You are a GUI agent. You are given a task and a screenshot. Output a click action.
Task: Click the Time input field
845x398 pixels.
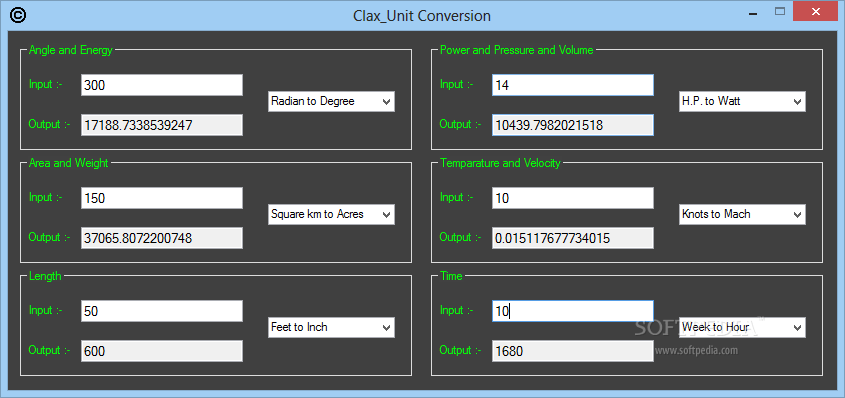573,311
